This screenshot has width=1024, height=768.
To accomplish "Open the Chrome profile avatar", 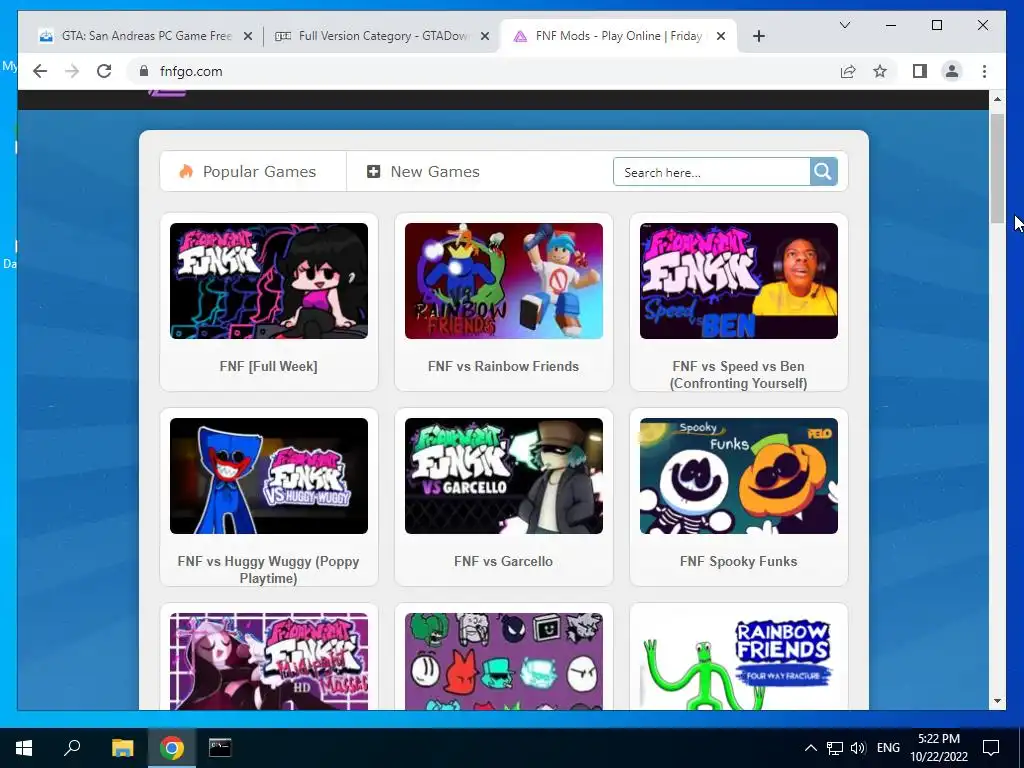I will coord(952,71).
